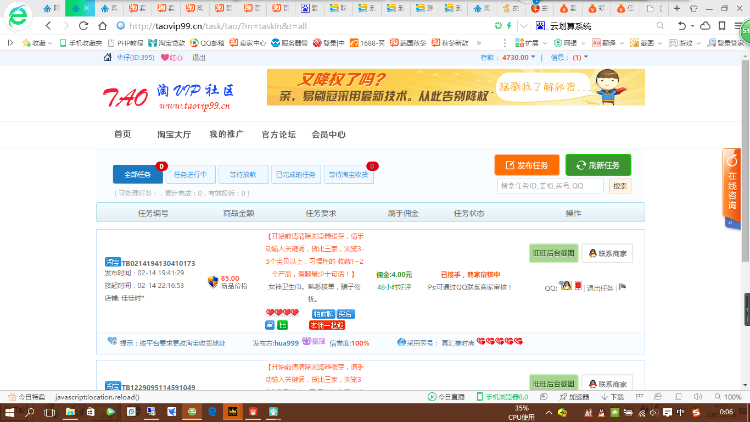Click 下载 downloads in status bar

tap(613, 397)
